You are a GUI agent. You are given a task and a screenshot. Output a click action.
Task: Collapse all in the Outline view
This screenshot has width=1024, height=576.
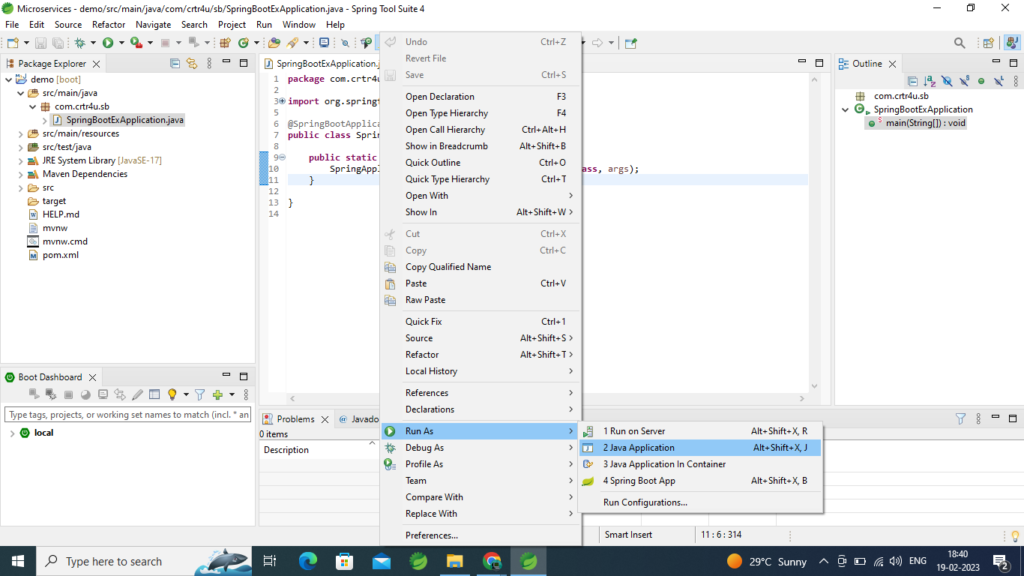pyautogui.click(x=913, y=81)
